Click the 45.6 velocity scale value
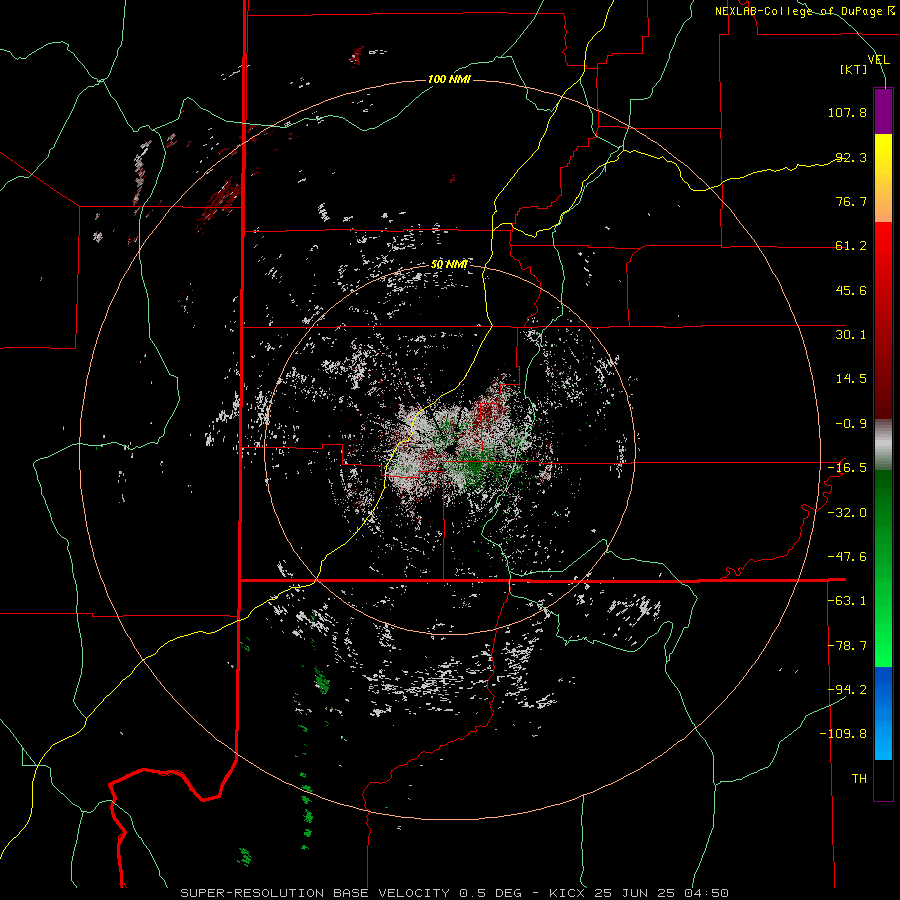The image size is (900, 900). pyautogui.click(x=851, y=290)
